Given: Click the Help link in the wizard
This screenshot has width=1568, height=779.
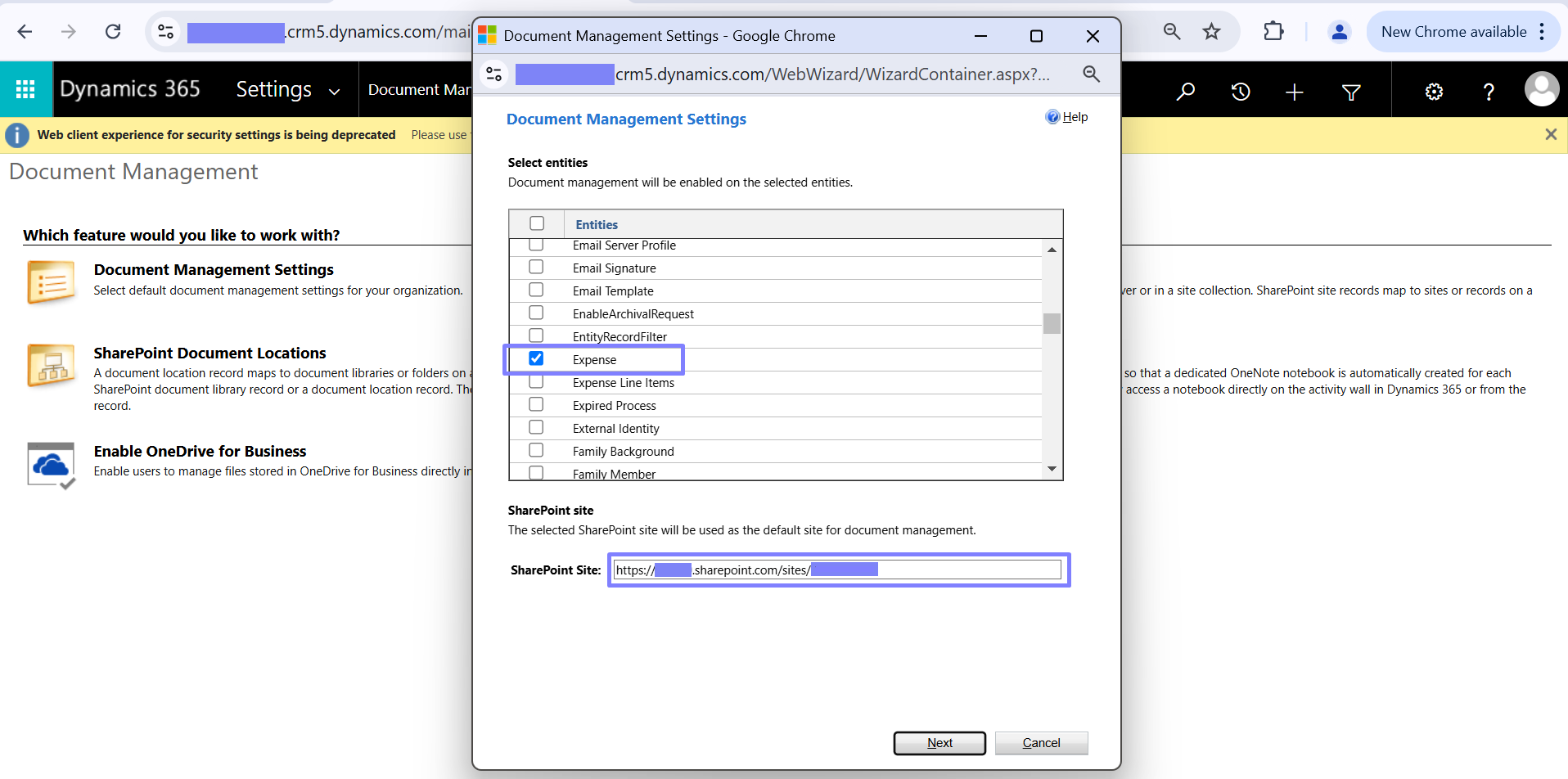Looking at the screenshot, I should click(1075, 117).
